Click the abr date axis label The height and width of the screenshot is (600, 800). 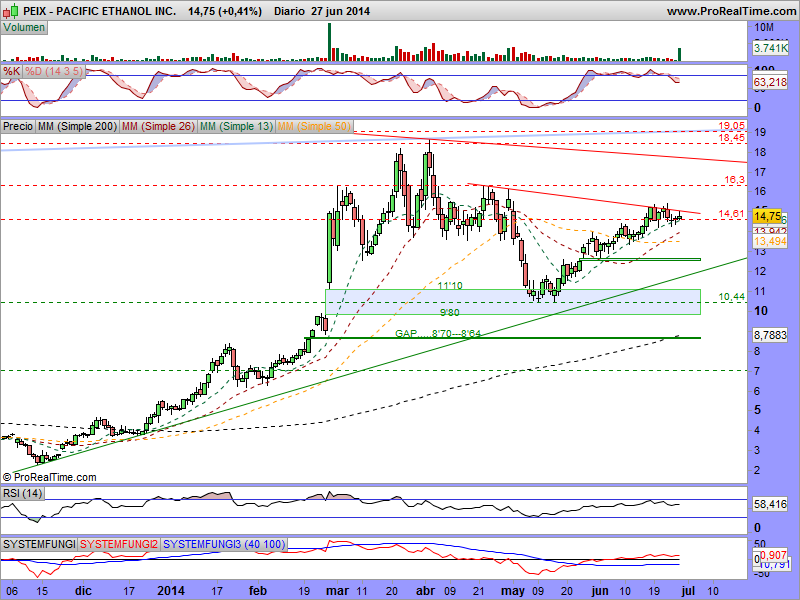pyautogui.click(x=426, y=591)
